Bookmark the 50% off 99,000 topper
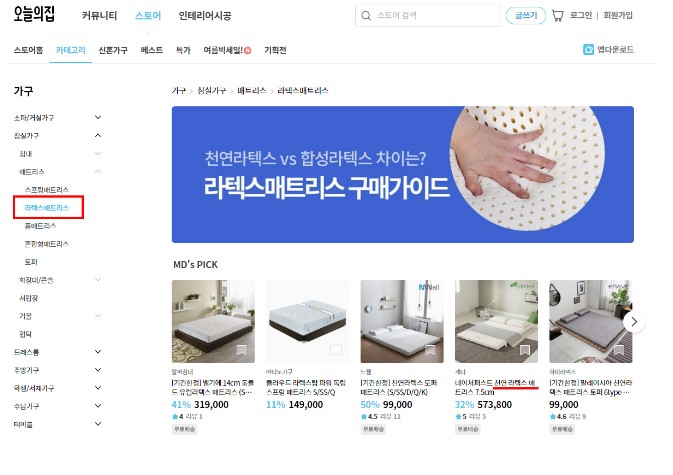The height and width of the screenshot is (475, 673). click(430, 351)
